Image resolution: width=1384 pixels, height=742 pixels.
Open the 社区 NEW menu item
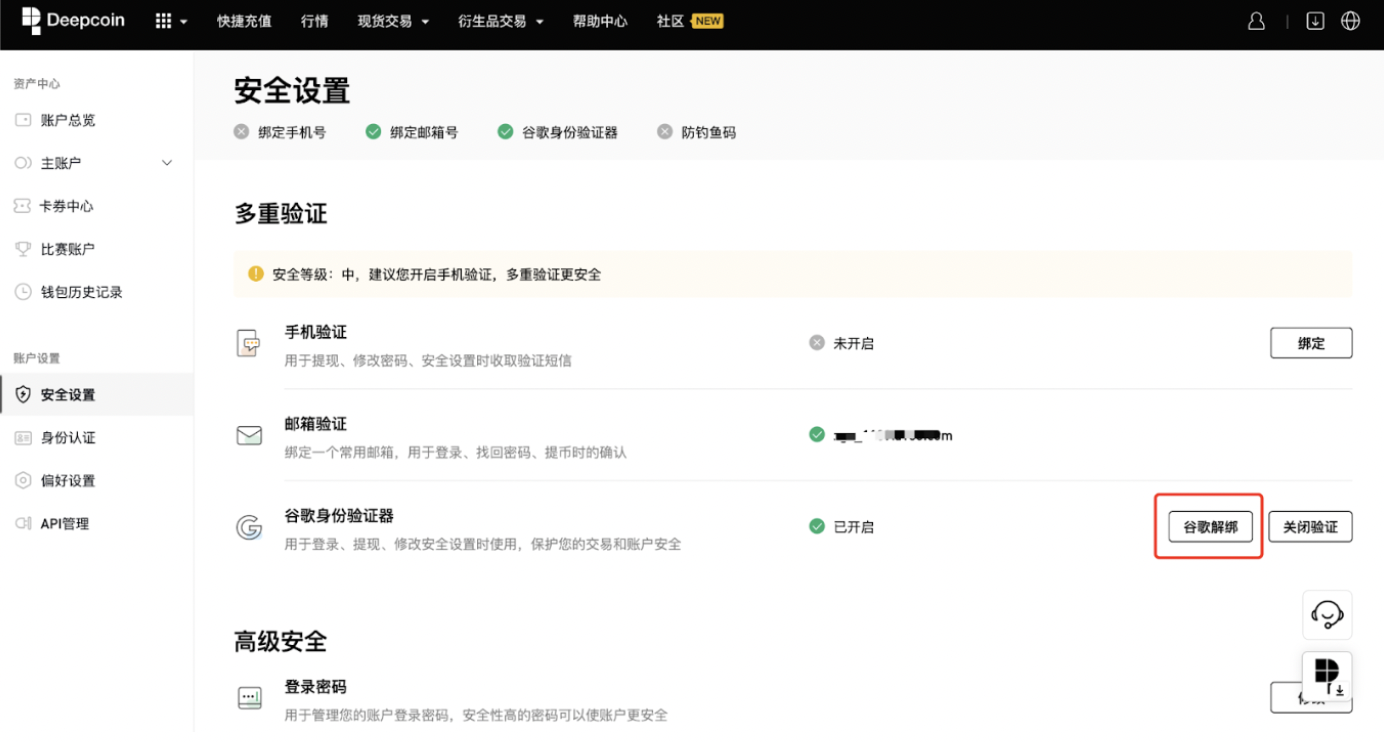pyautogui.click(x=689, y=21)
